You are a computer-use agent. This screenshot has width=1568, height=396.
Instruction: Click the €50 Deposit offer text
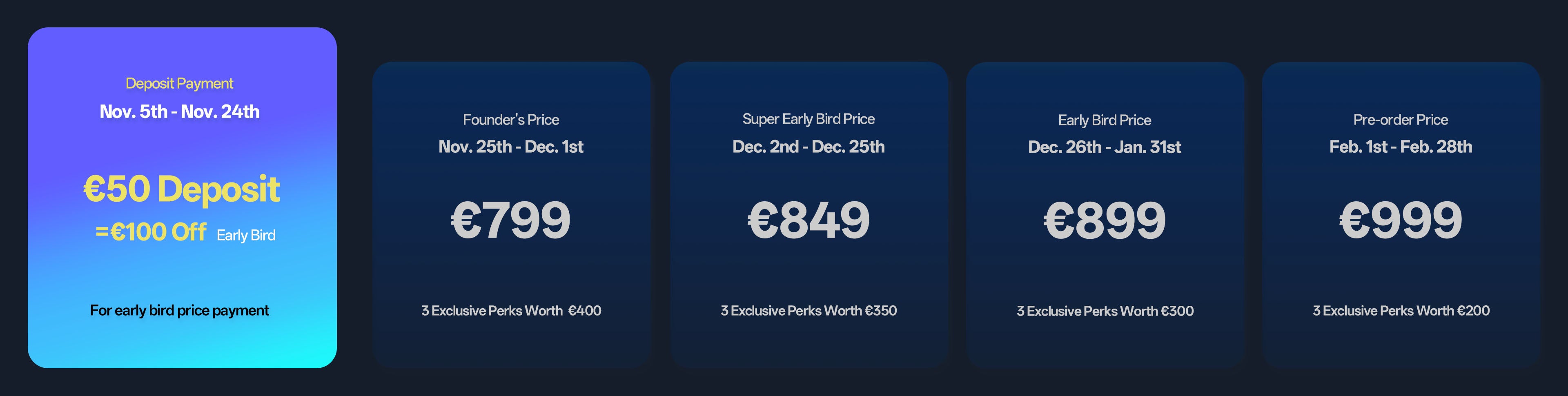[181, 189]
